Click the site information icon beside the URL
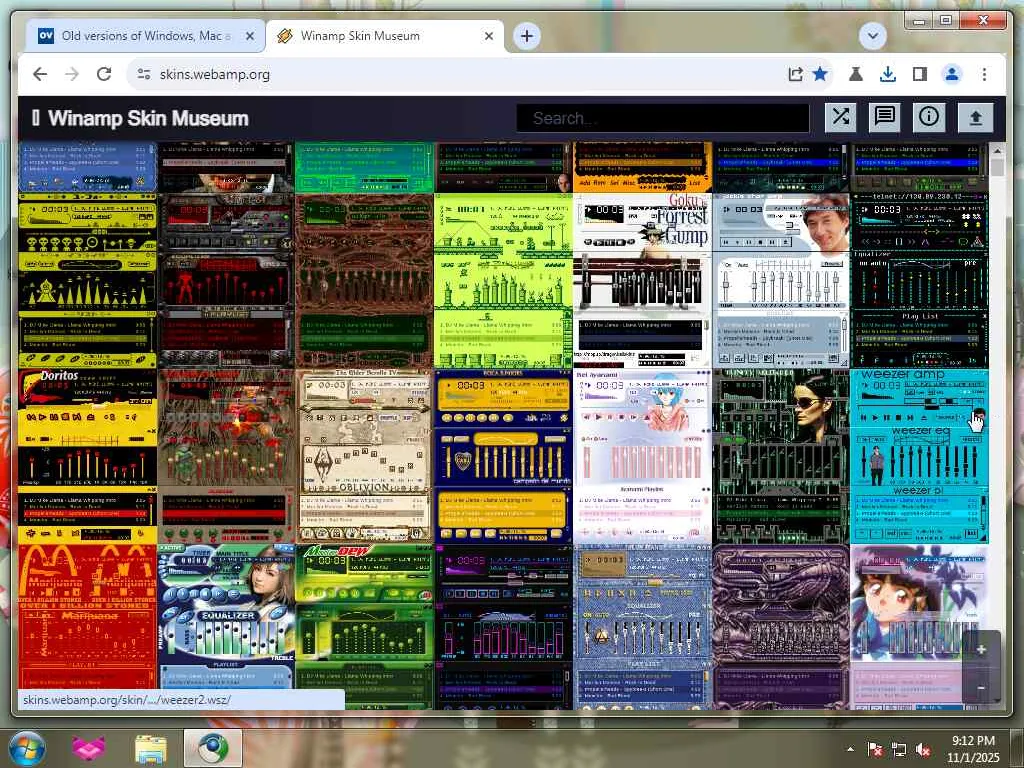 pyautogui.click(x=144, y=74)
